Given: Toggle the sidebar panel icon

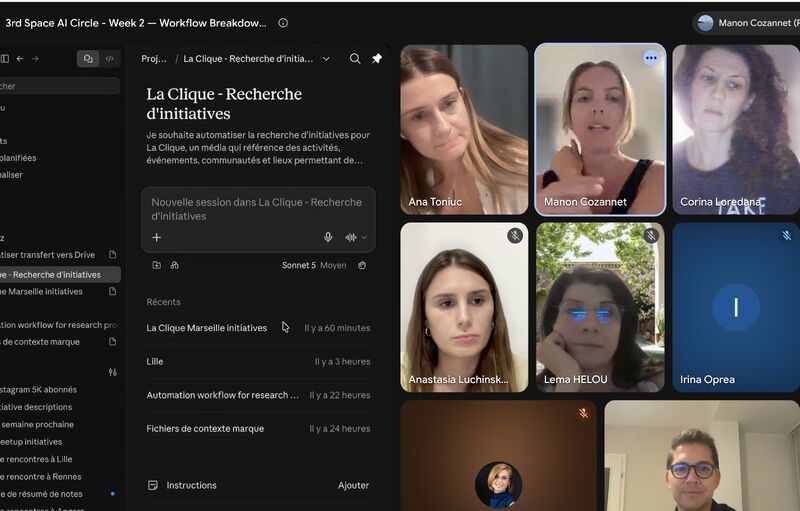Looking at the screenshot, I should coord(5,59).
